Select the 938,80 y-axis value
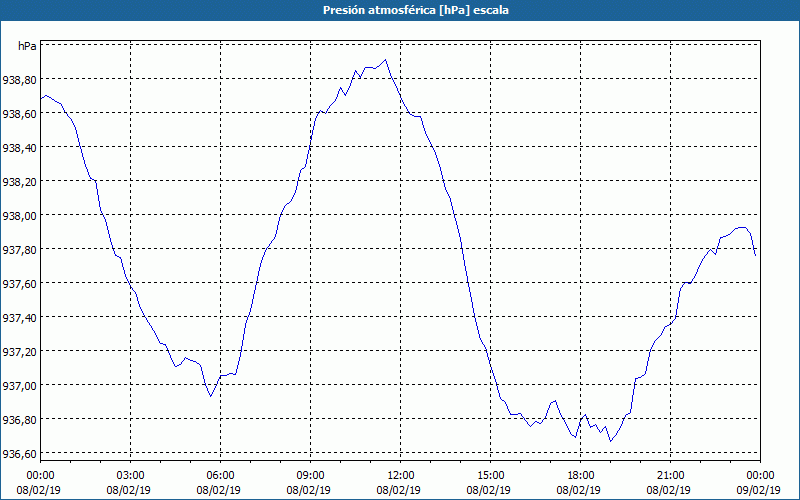Viewport: 800px width, 500px height. coord(19,80)
